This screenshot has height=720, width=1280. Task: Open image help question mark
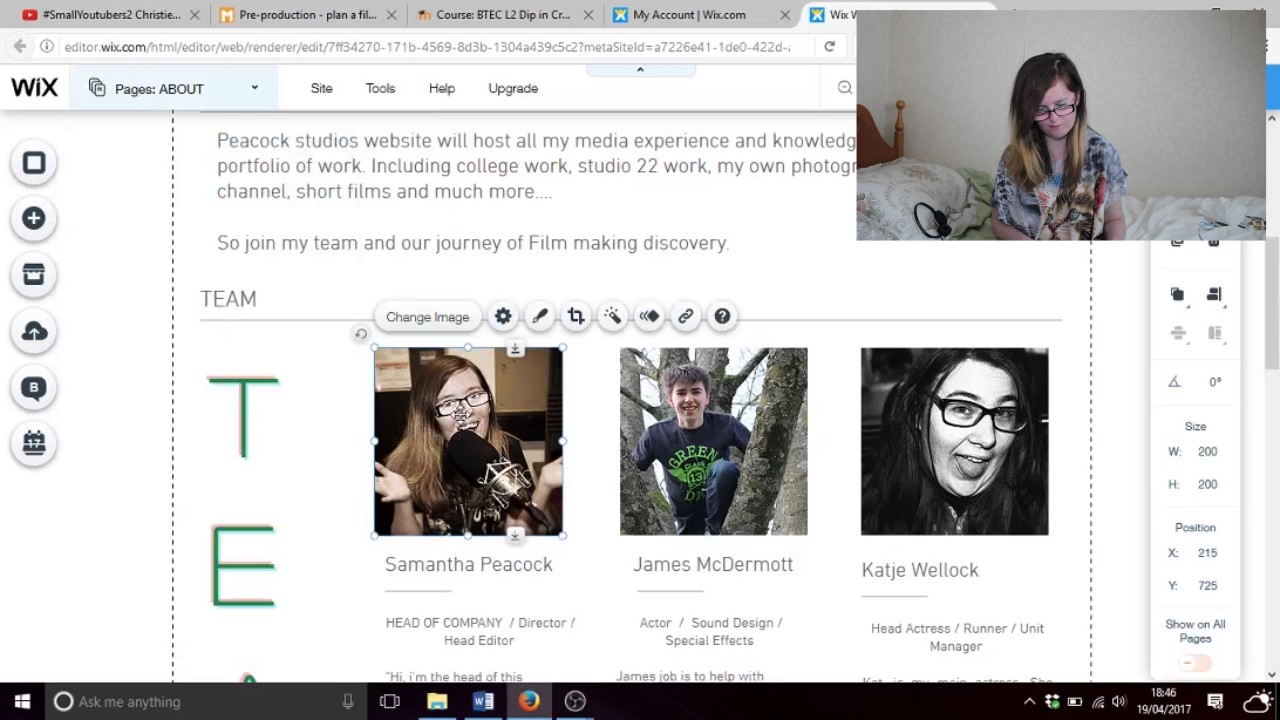click(722, 316)
